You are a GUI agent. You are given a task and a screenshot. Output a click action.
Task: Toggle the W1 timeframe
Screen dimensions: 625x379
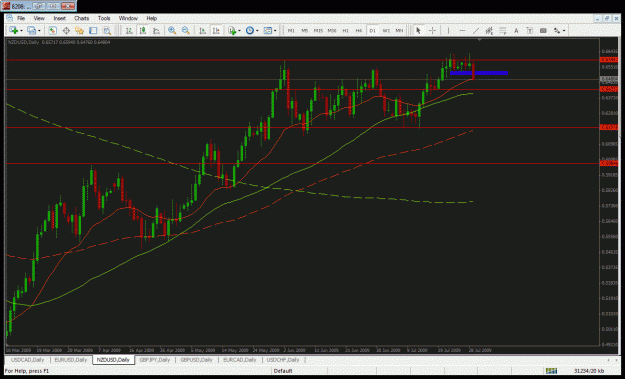point(386,31)
